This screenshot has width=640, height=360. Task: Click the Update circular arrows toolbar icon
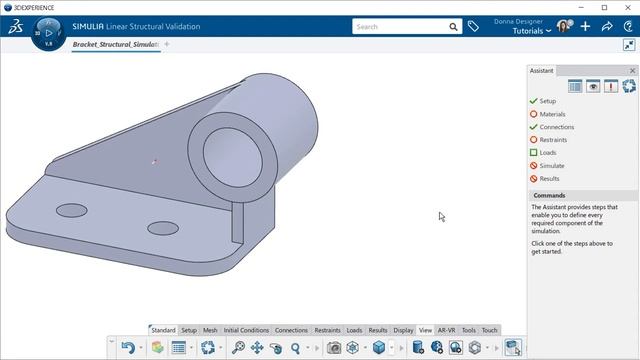pos(208,348)
